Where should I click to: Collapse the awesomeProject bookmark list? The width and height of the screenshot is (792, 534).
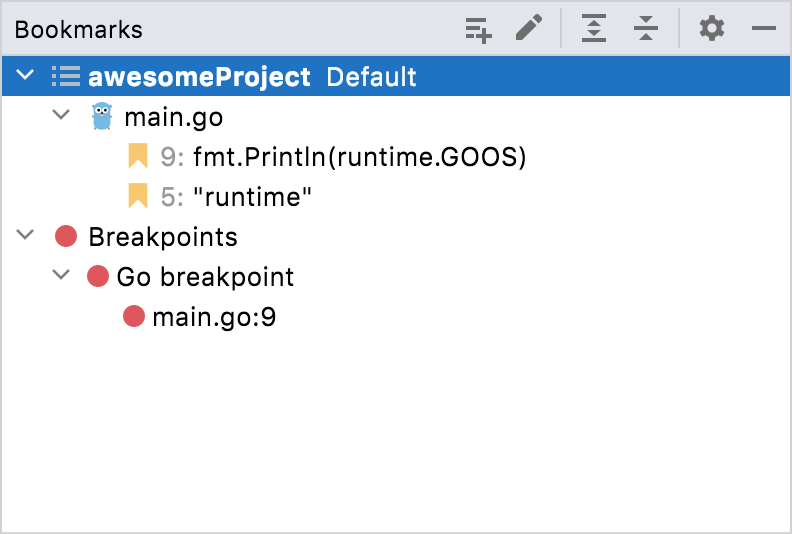25,76
